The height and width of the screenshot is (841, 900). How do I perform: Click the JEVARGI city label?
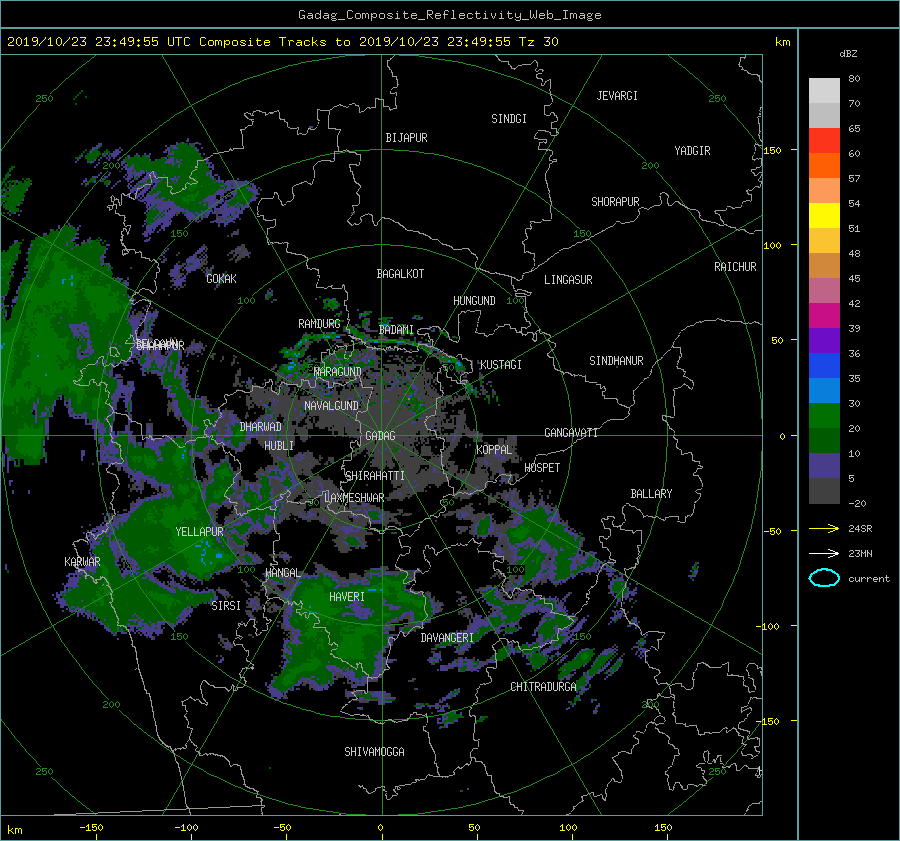617,96
